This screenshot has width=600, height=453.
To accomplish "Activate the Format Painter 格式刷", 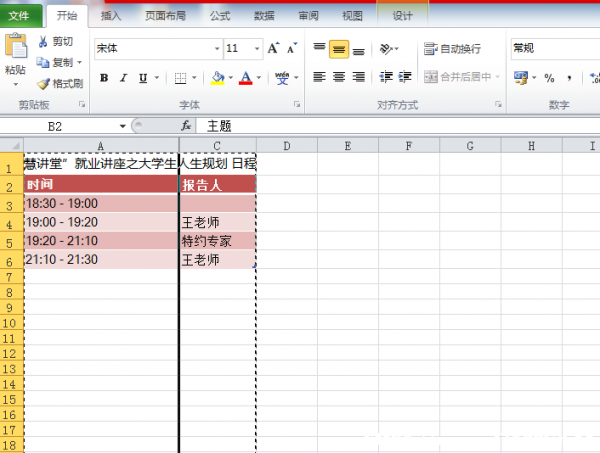I will 60,83.
